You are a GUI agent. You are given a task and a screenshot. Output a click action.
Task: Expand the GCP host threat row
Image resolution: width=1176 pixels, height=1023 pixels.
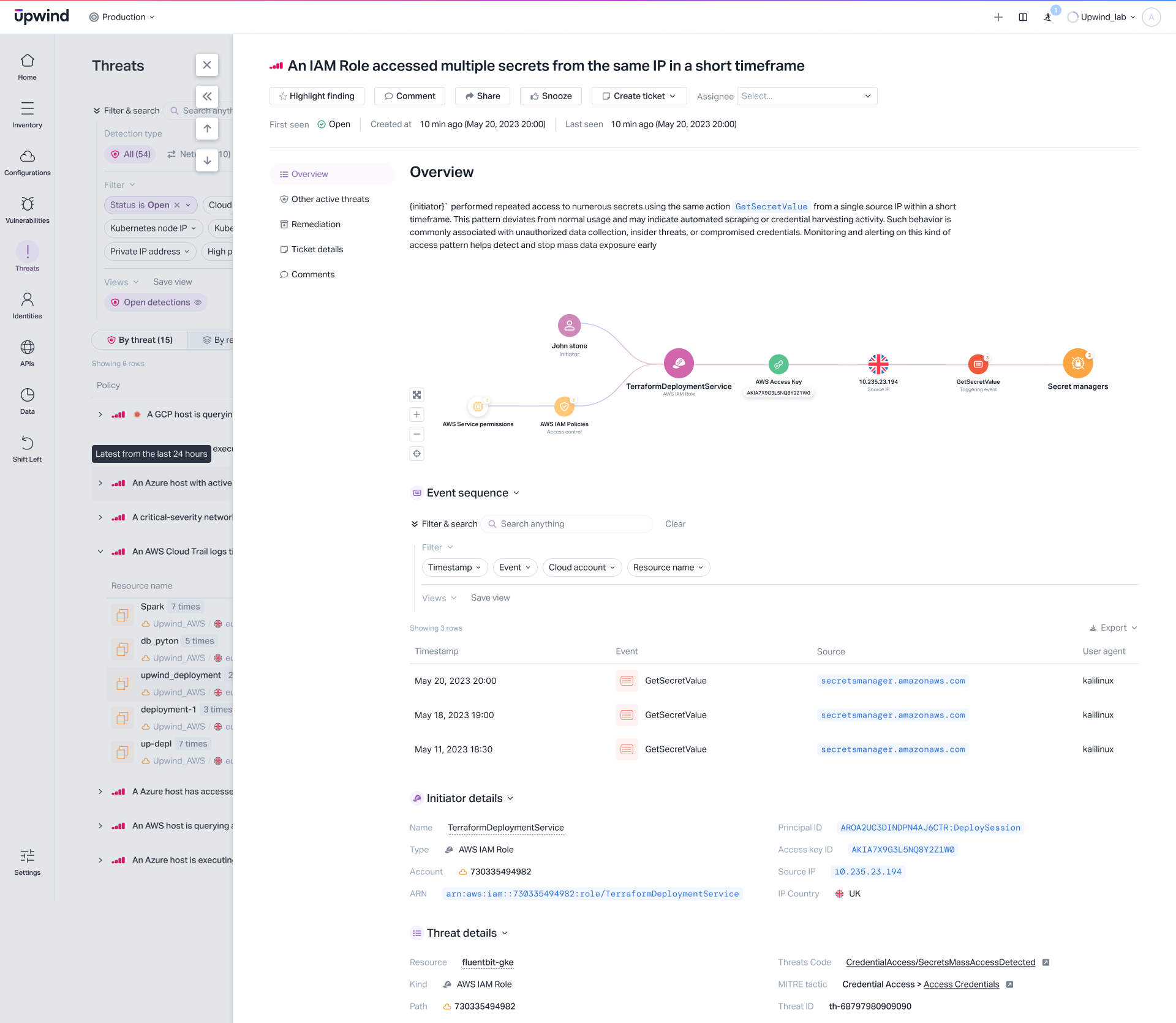coord(100,414)
